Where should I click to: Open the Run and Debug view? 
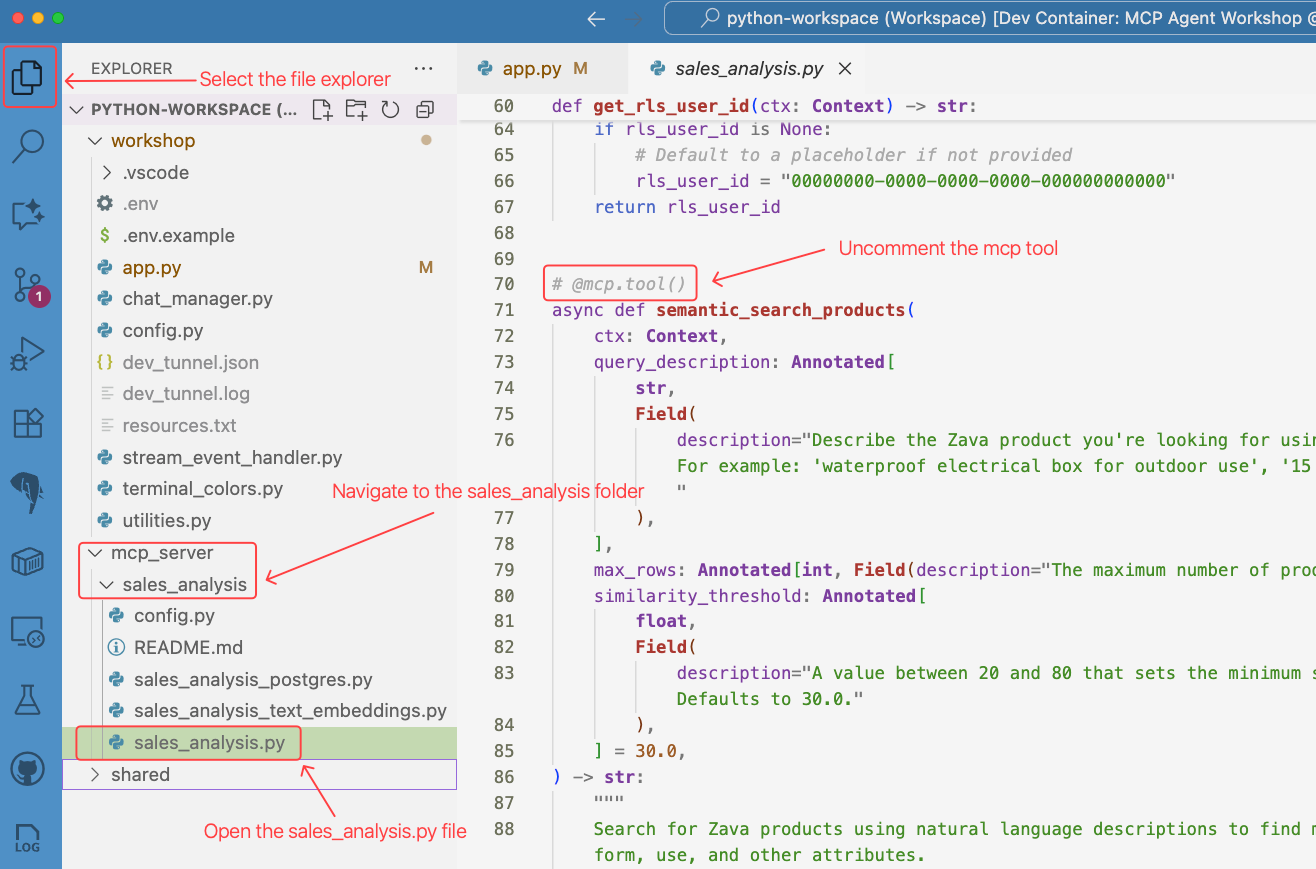pos(28,354)
